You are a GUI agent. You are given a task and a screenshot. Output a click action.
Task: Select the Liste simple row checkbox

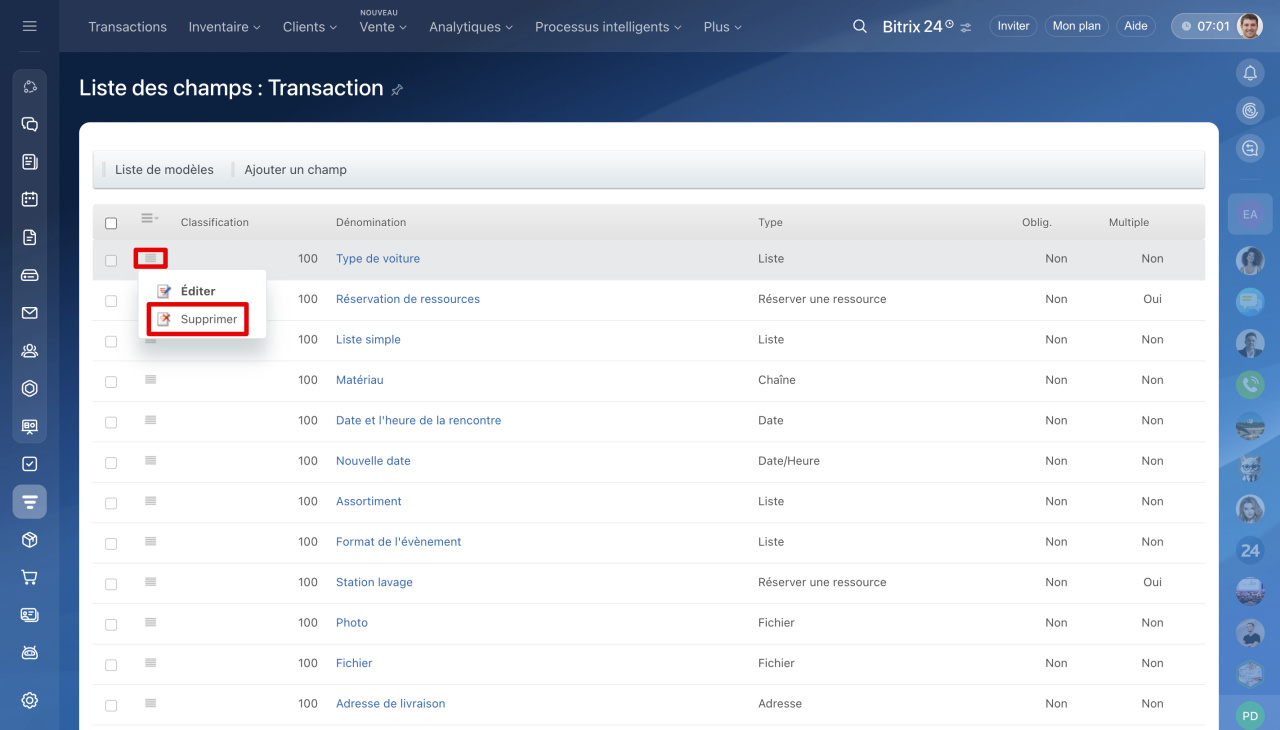tap(111, 341)
